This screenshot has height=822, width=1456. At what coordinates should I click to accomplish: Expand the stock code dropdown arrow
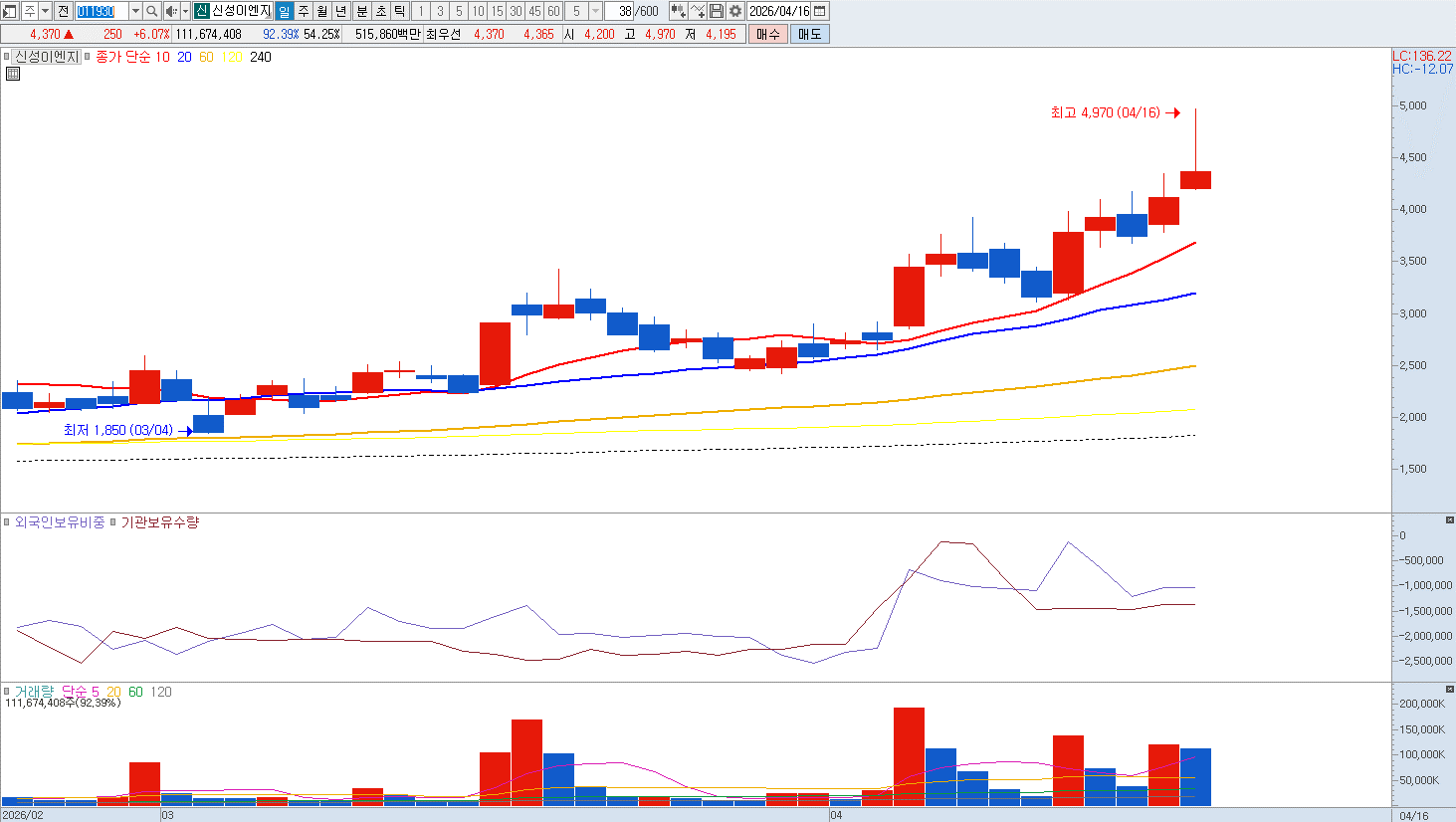pos(135,11)
